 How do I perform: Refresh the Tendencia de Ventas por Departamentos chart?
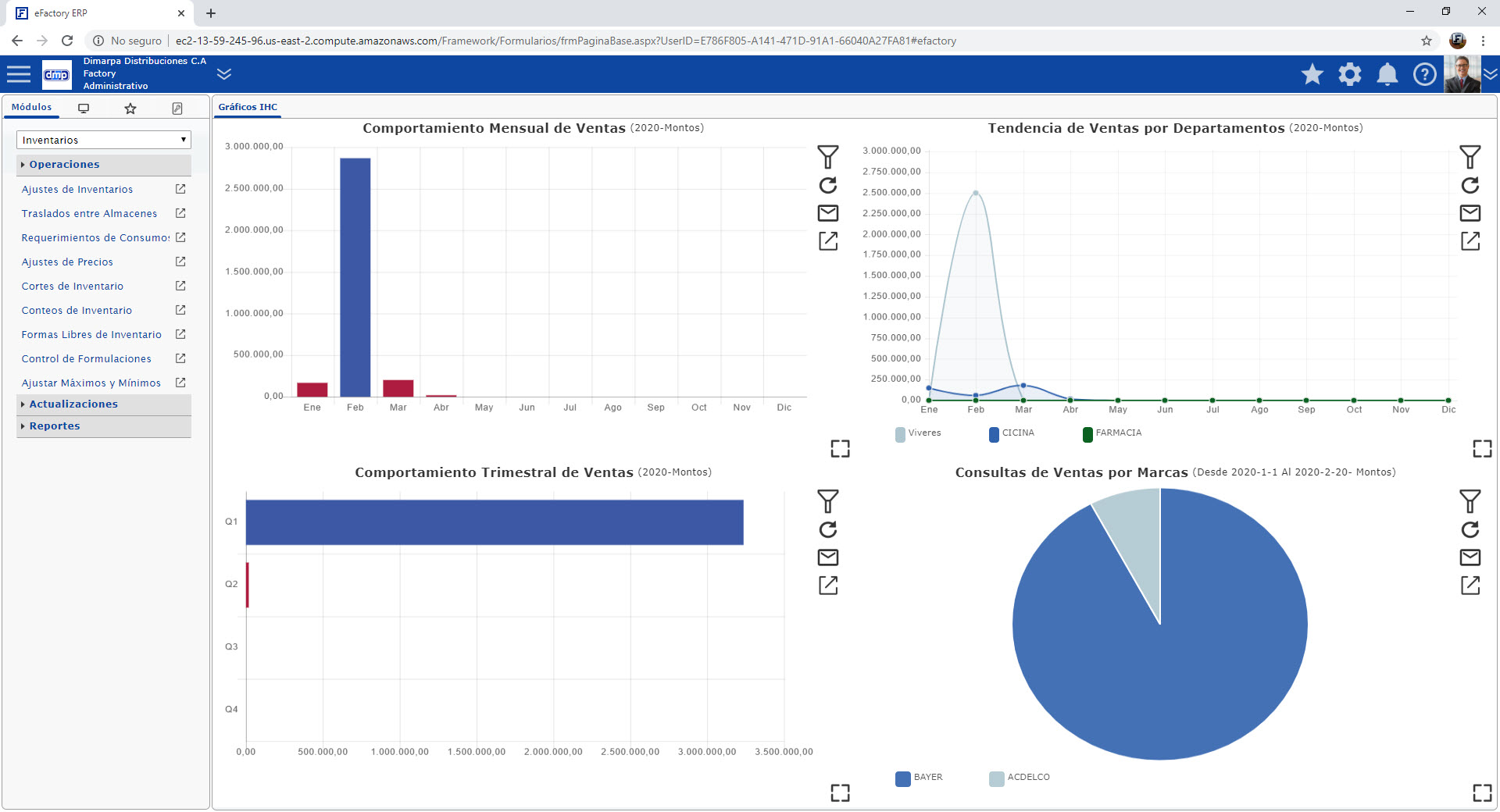coord(1471,186)
